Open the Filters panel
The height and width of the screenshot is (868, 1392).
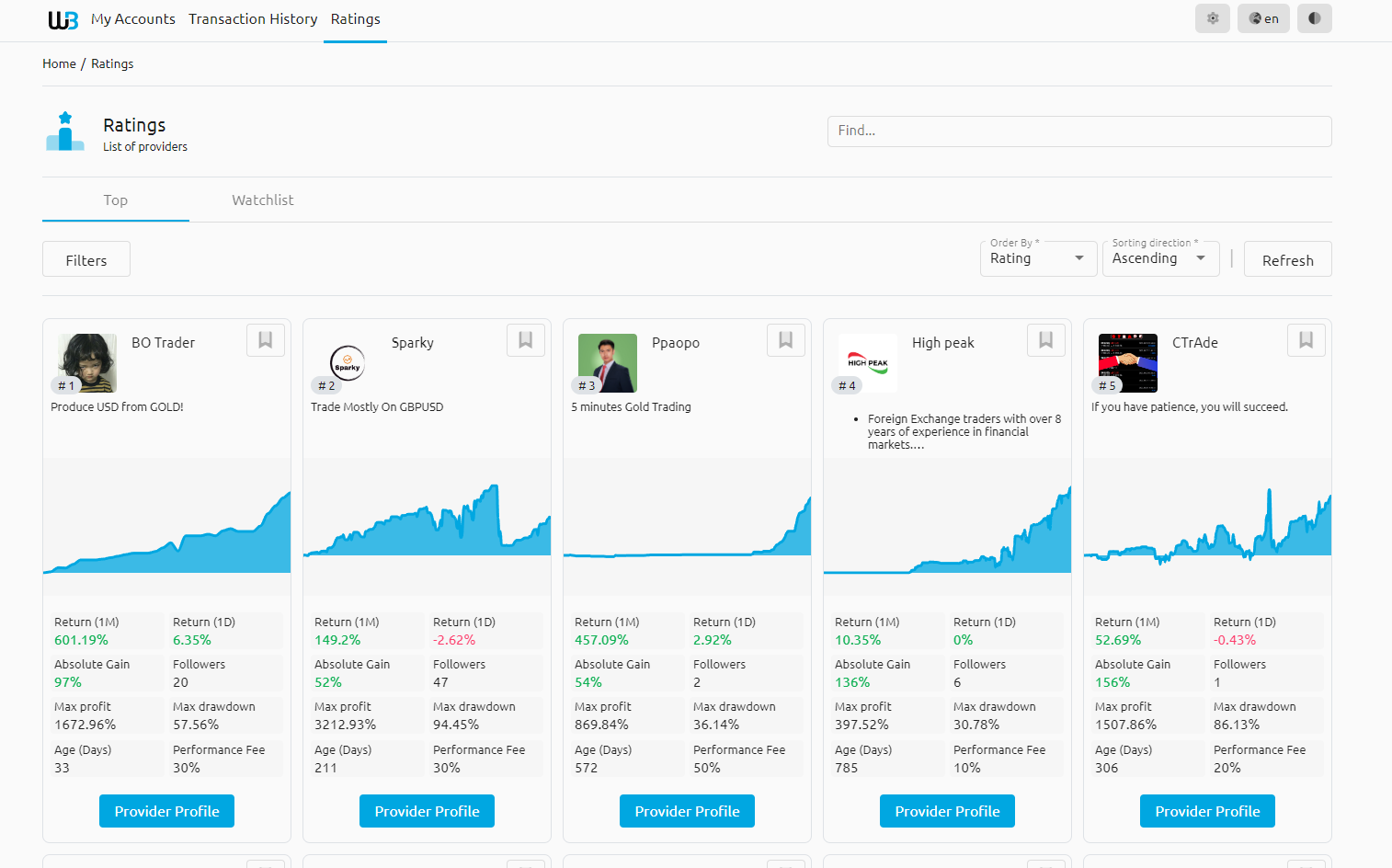click(86, 260)
